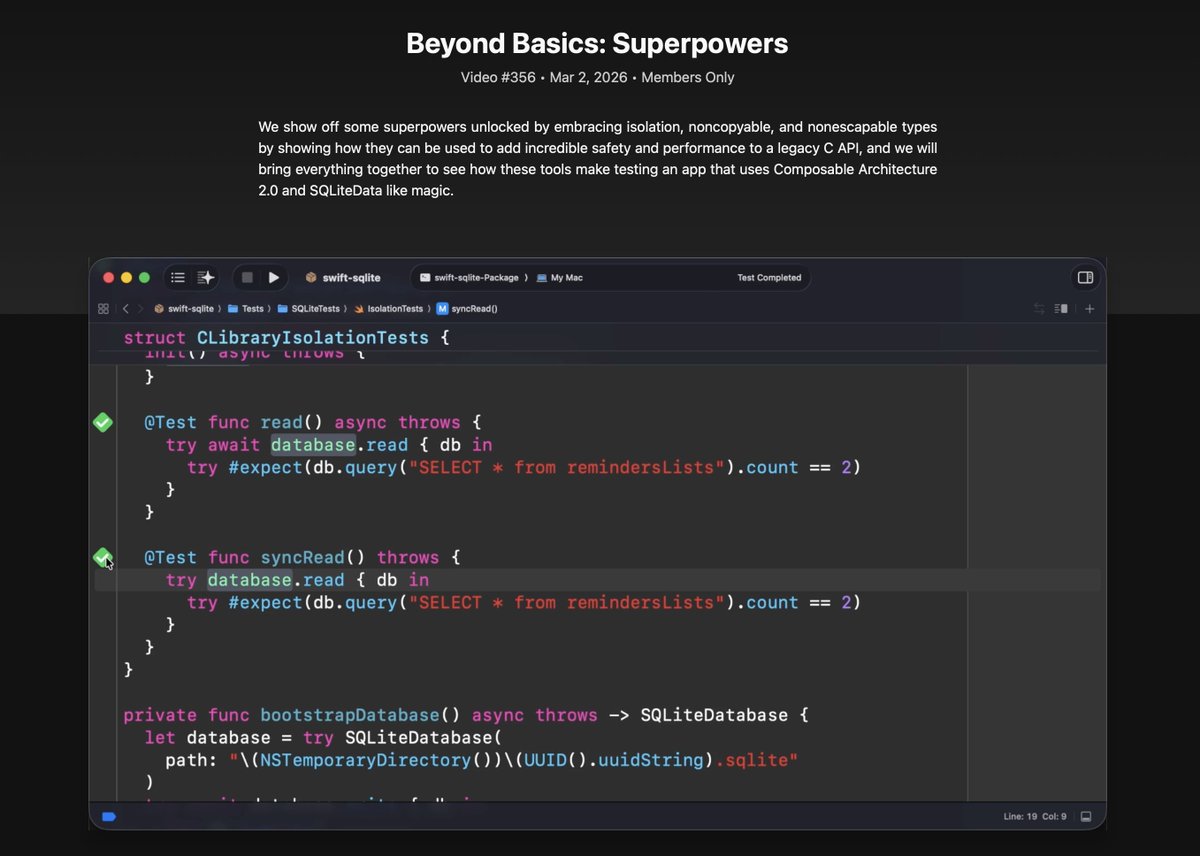Screen dimensions: 1200x856
Task: Click the video description paragraph
Action: pyautogui.click(x=598, y=158)
